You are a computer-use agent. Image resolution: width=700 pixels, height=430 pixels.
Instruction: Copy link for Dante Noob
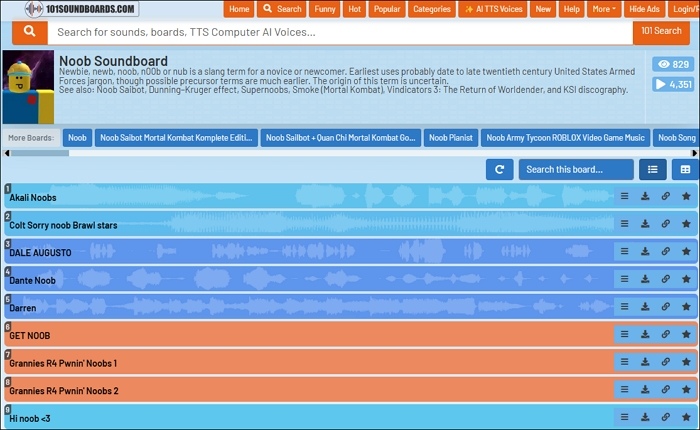tap(666, 279)
